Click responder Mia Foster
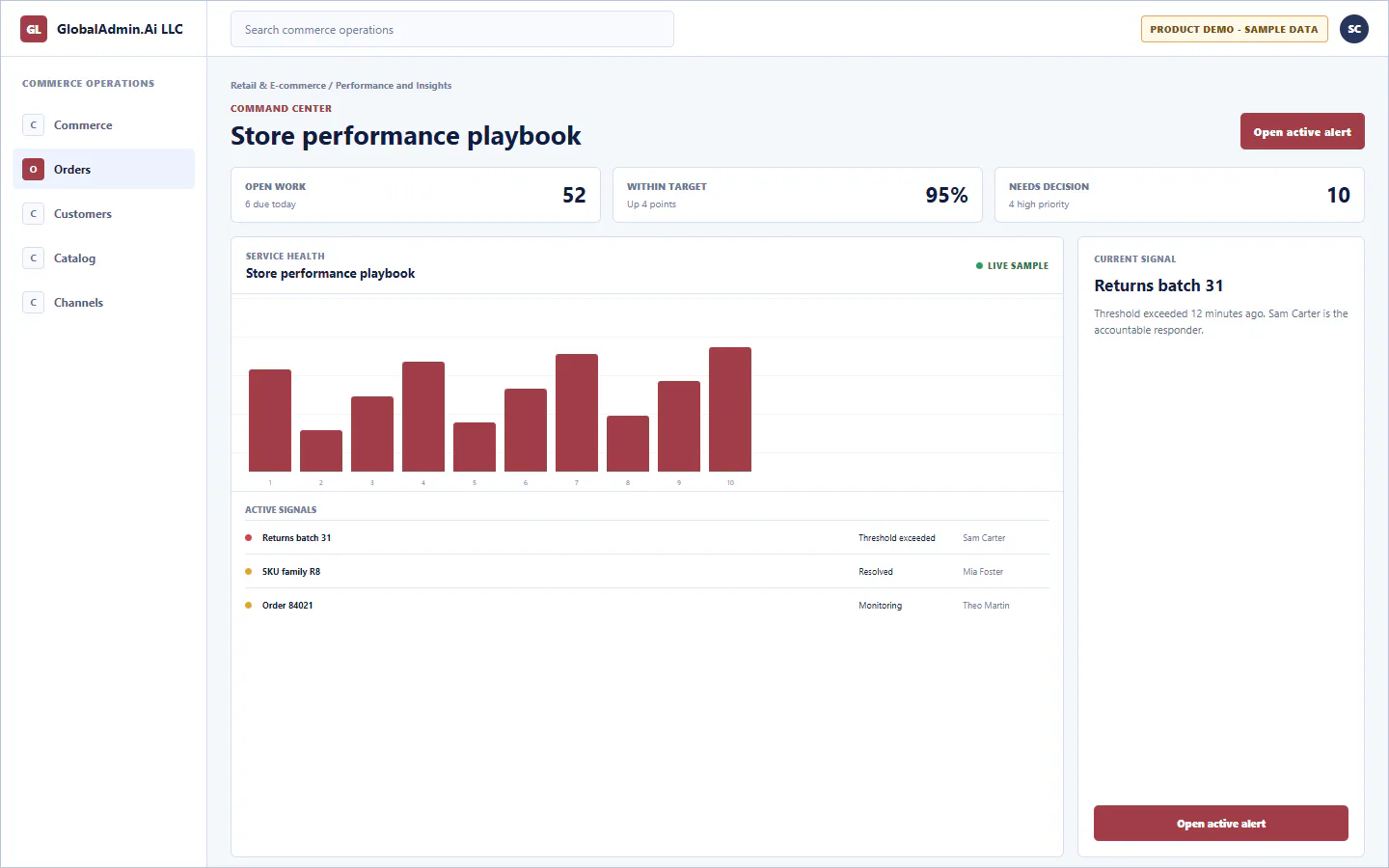1389x868 pixels. (983, 572)
